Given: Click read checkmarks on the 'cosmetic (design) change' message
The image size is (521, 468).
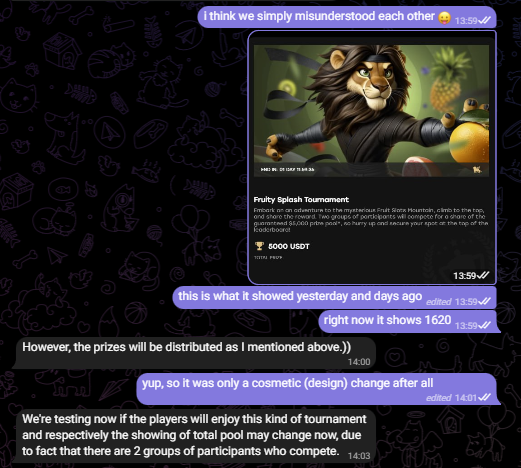Looking at the screenshot, I should click(485, 397).
